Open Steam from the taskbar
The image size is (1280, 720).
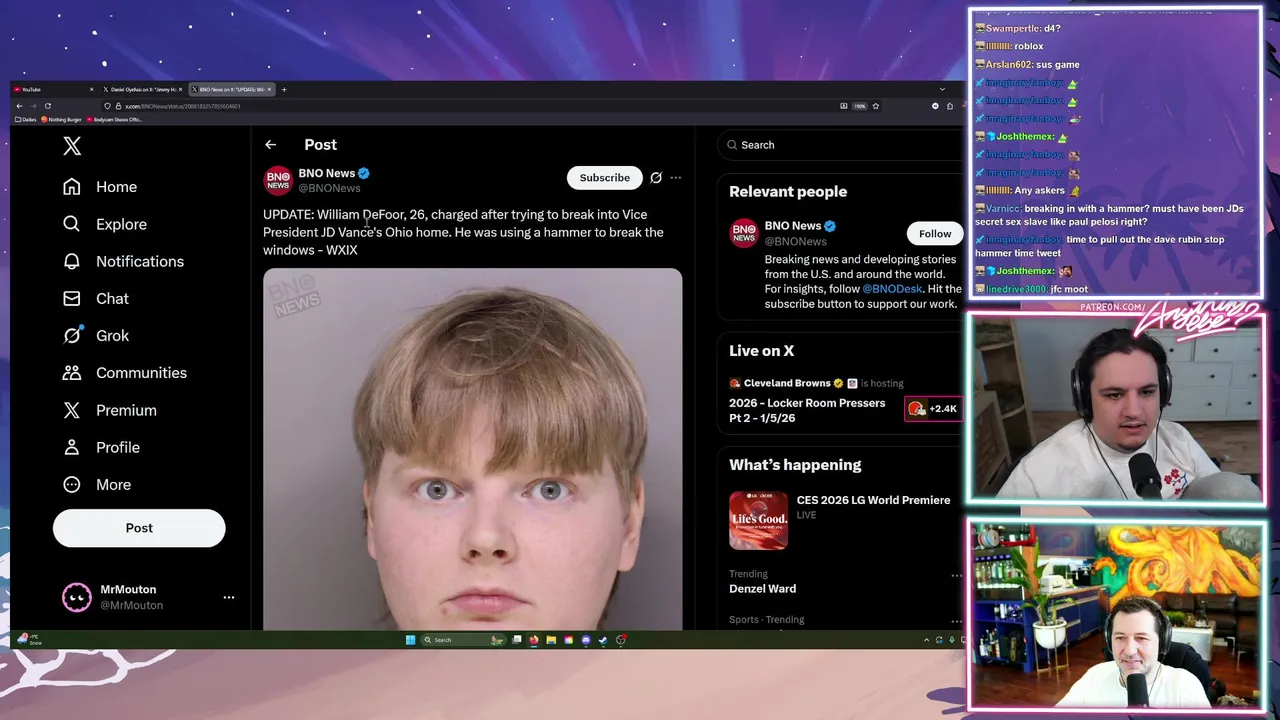(603, 640)
